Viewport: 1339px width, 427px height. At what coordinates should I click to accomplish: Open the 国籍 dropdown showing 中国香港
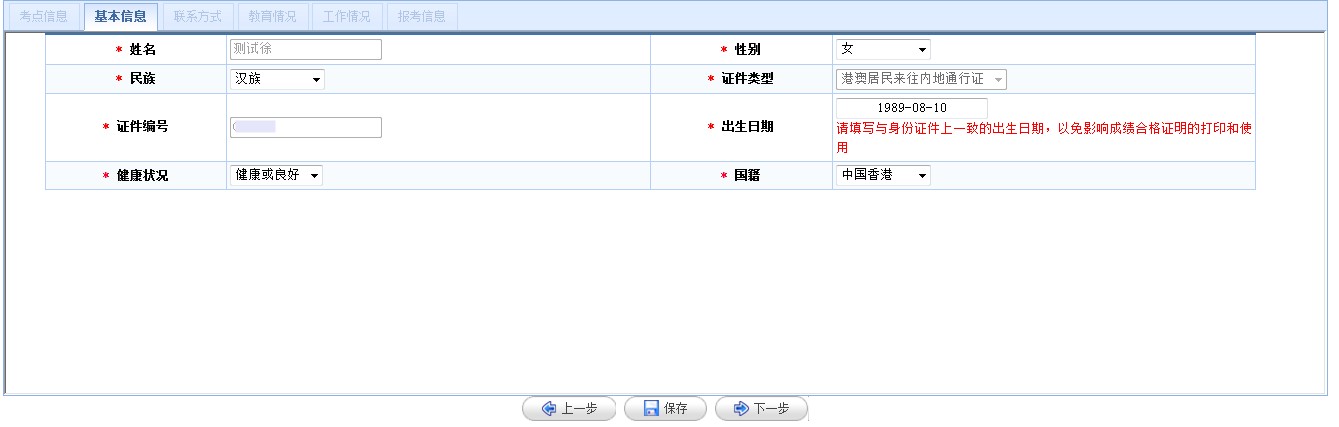pyautogui.click(x=882, y=175)
